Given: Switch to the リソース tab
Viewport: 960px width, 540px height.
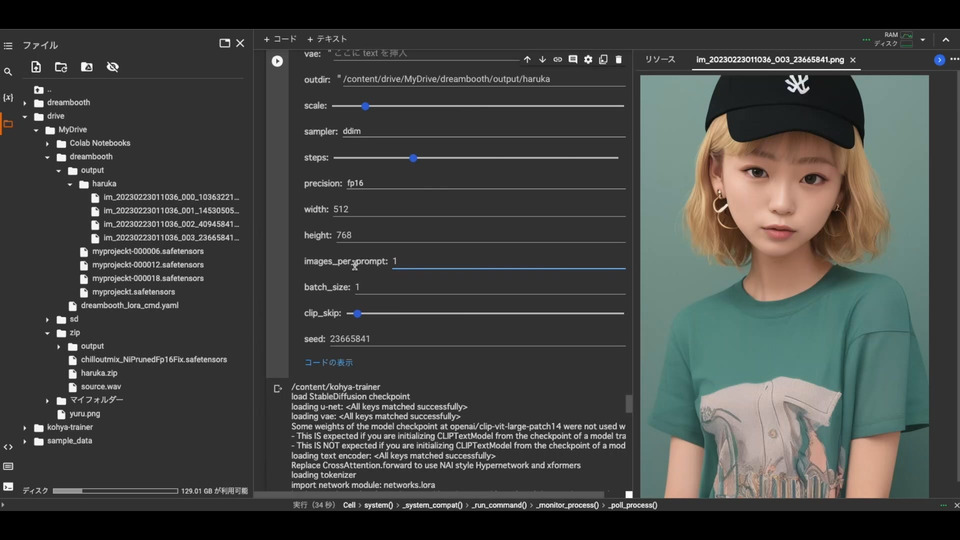Looking at the screenshot, I should [x=660, y=60].
